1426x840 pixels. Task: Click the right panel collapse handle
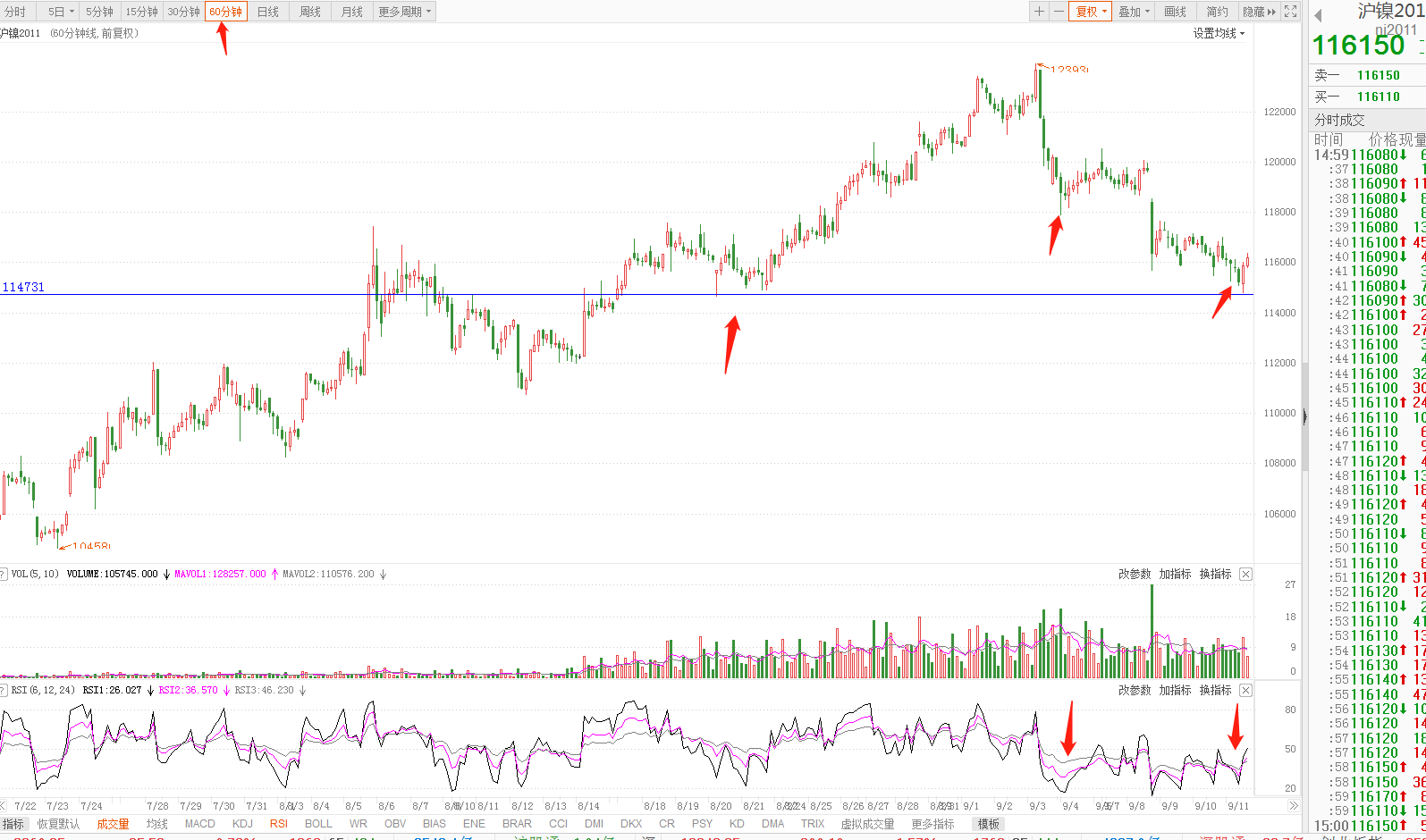click(1304, 416)
